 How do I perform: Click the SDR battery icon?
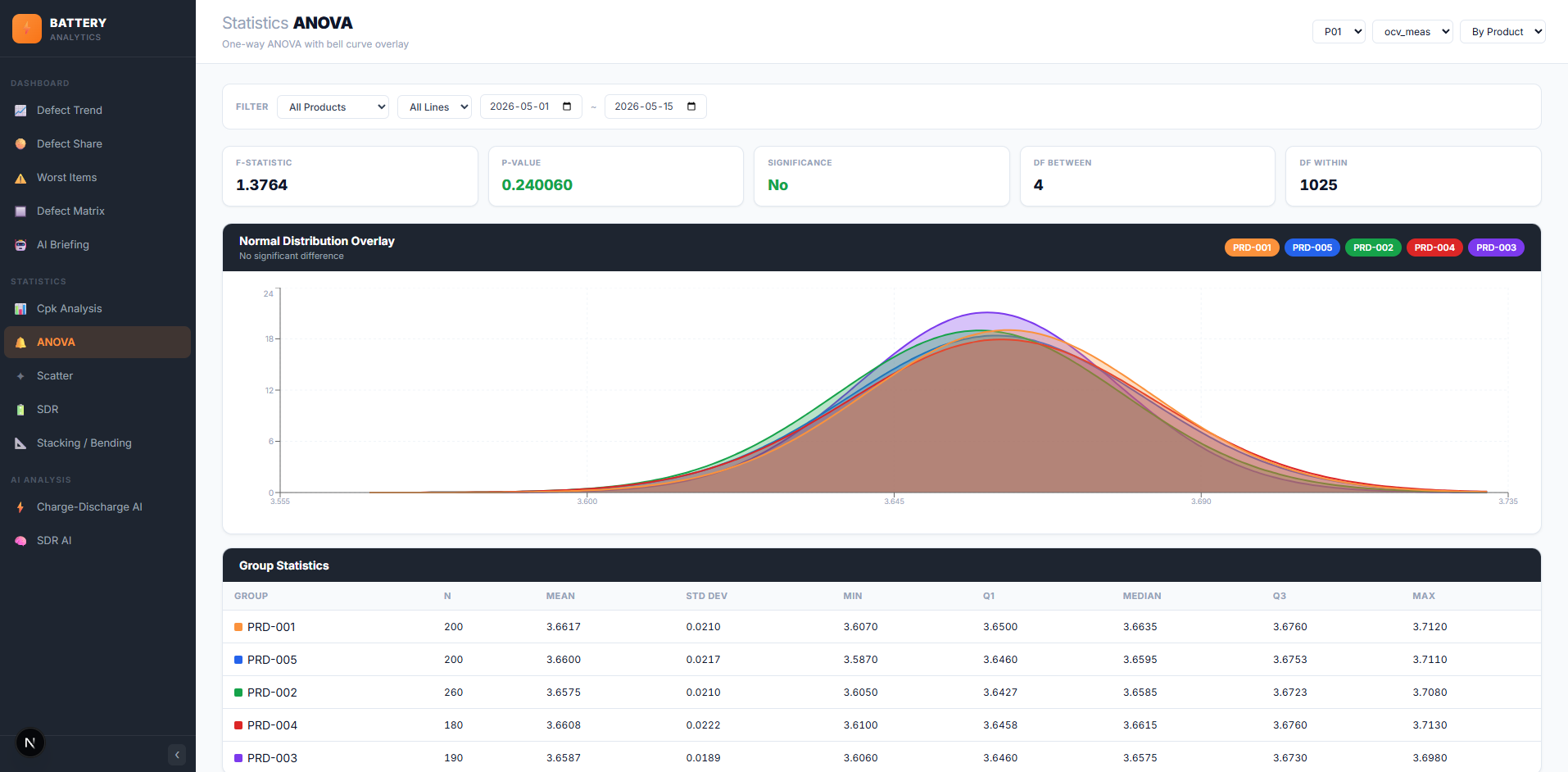pos(20,410)
